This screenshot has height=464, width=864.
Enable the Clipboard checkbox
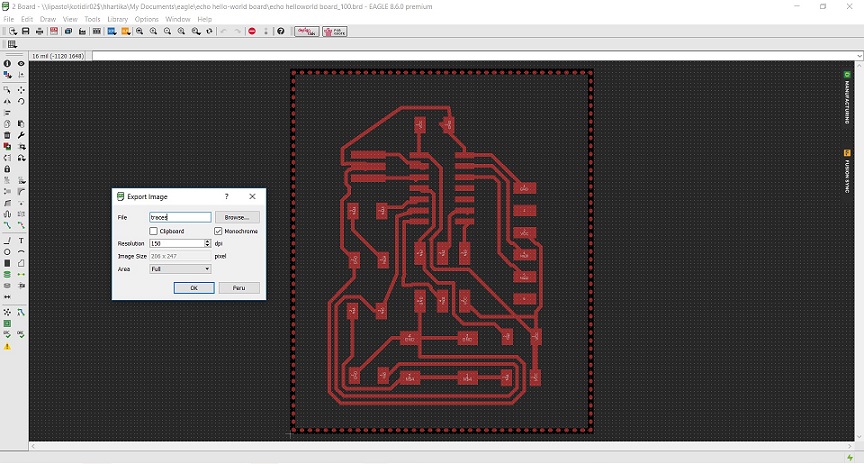pos(153,231)
